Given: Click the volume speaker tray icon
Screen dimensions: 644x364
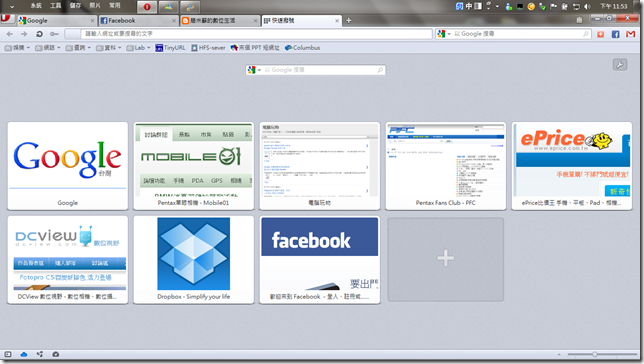Looking at the screenshot, I should (x=587, y=6).
